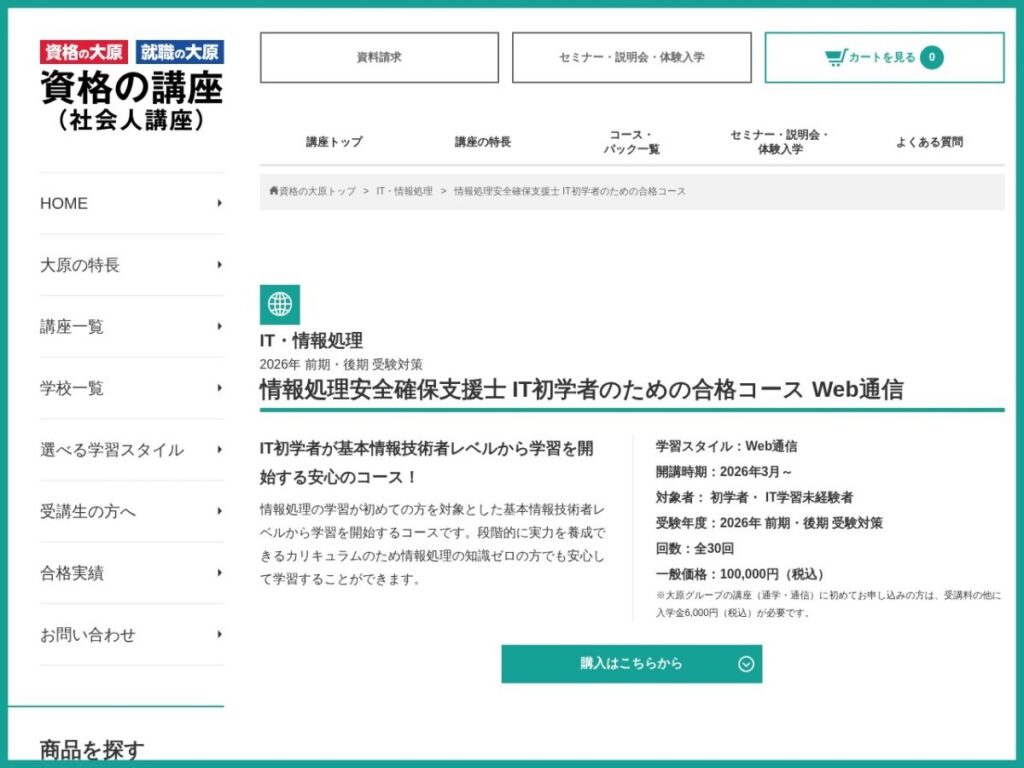
Task: Expand arrow next to HOME
Action: tap(219, 203)
